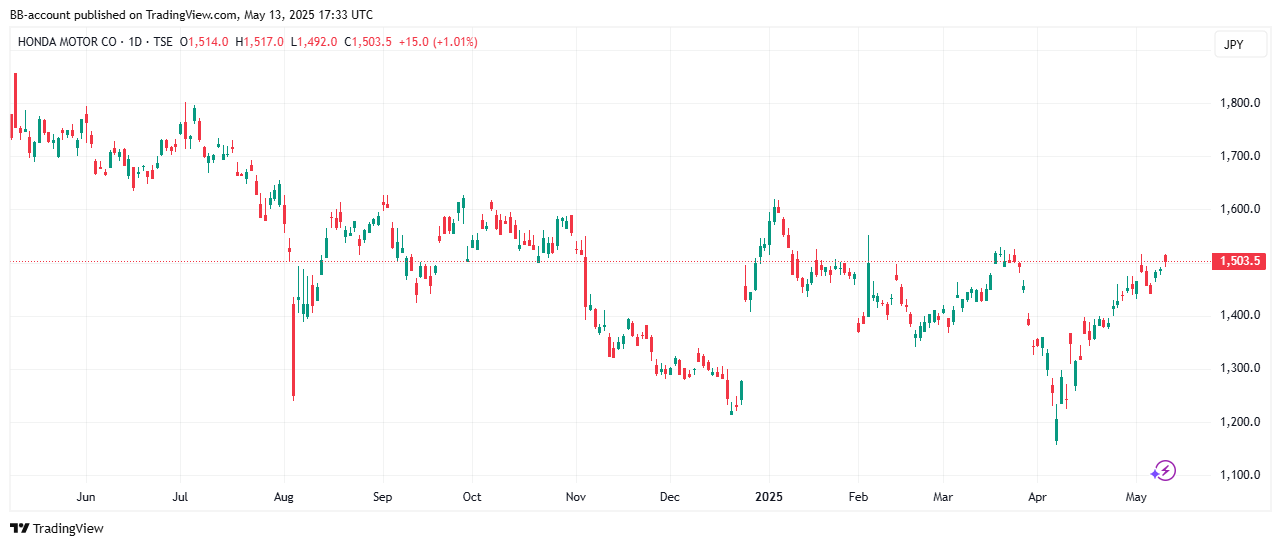
Task: Click the high value H1,517.0
Action: pos(260,42)
